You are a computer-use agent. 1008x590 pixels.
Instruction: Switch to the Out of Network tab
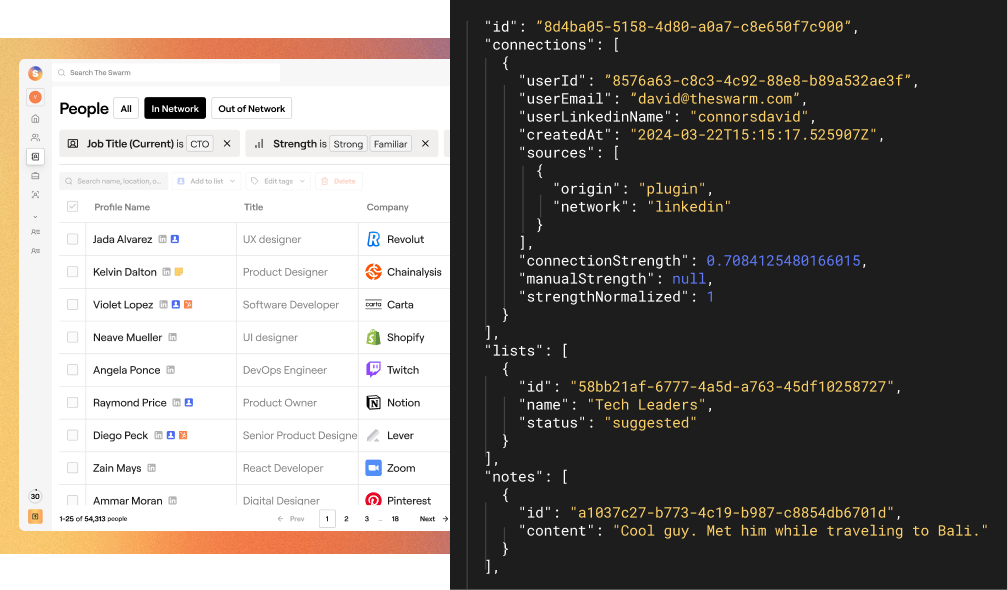[x=251, y=109]
